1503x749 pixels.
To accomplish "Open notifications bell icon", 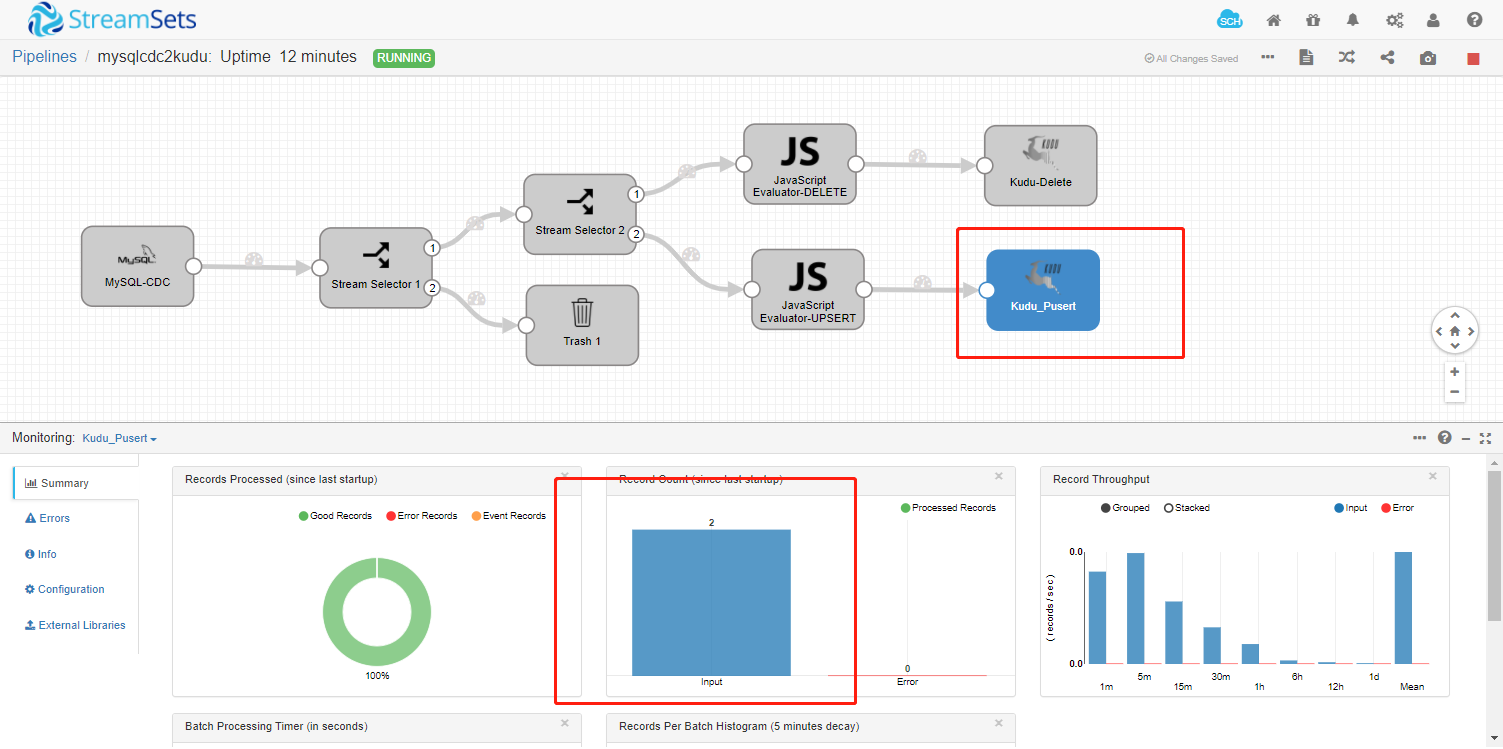I will [1353, 20].
